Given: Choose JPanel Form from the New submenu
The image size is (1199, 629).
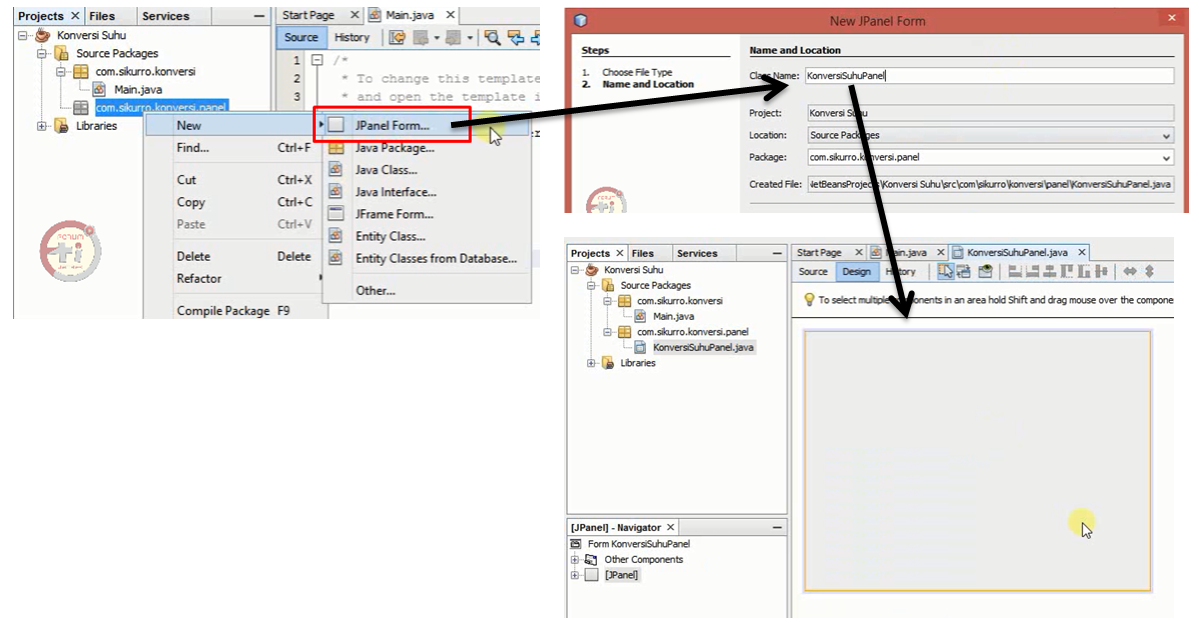Looking at the screenshot, I should (392, 125).
